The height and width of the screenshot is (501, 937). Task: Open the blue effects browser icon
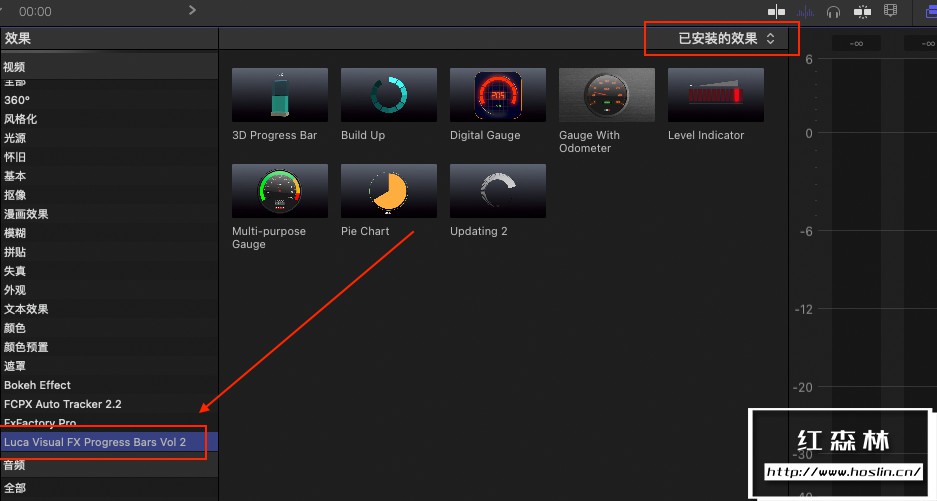point(931,11)
